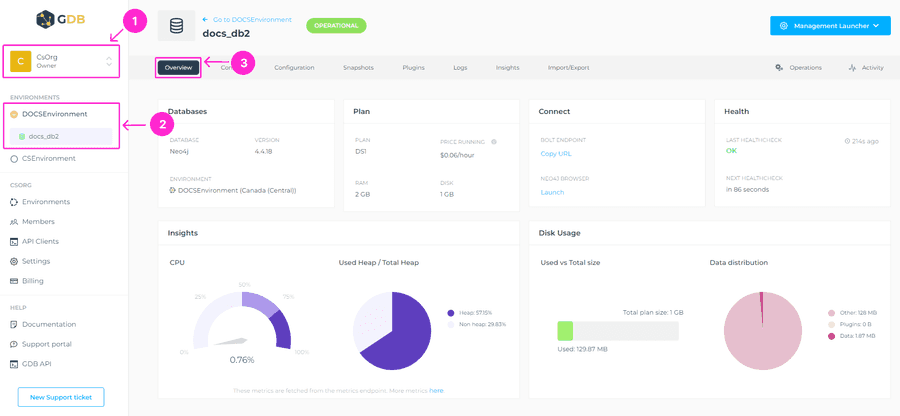Click the Data: 1.87 MB legend swatch

(x=831, y=336)
